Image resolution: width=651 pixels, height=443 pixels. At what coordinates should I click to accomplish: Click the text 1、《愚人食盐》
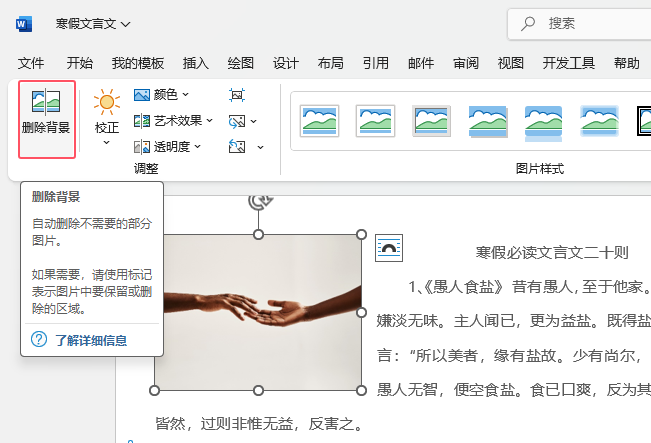tap(456, 287)
